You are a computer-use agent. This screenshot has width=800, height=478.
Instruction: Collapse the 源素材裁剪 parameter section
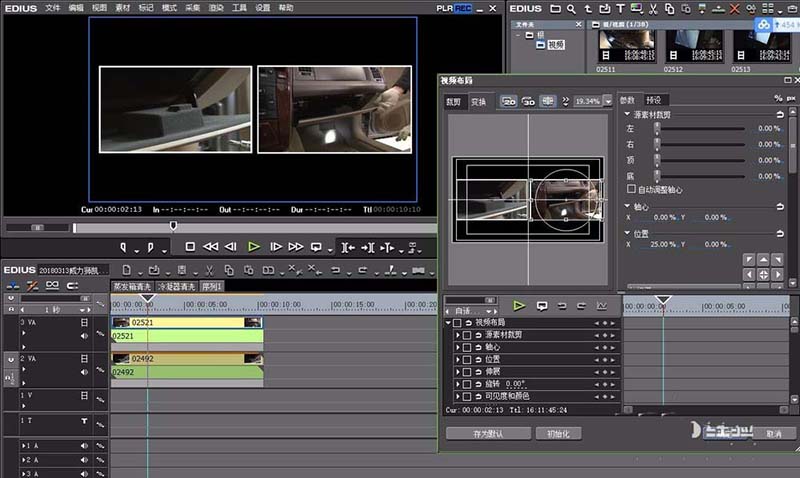click(x=625, y=115)
